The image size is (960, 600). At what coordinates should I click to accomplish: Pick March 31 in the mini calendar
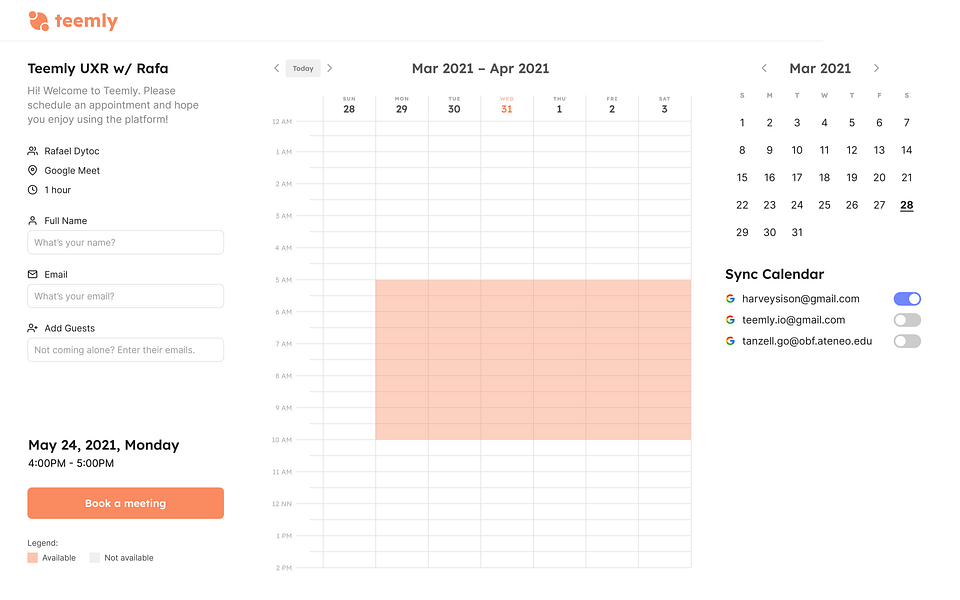pos(797,233)
